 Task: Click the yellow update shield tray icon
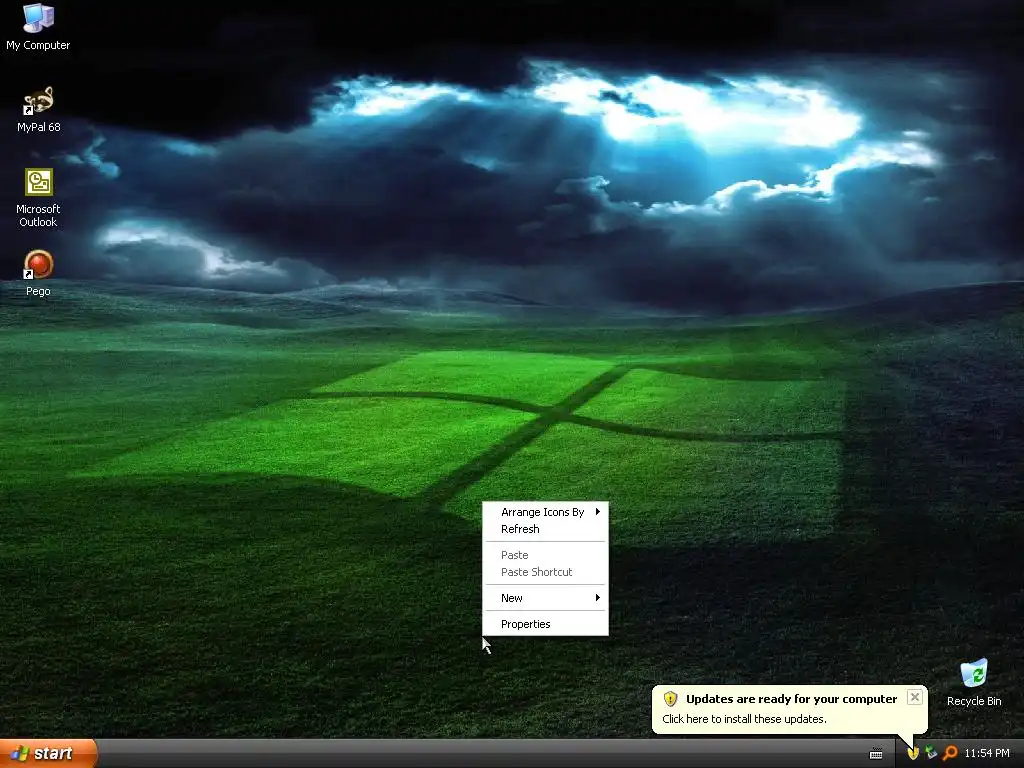click(913, 753)
